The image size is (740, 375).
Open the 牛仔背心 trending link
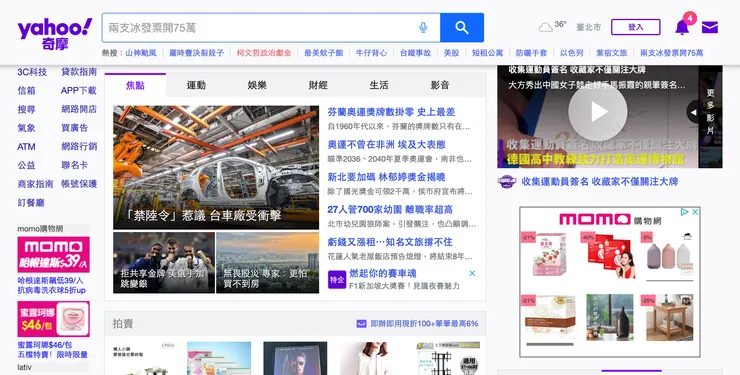point(371,53)
